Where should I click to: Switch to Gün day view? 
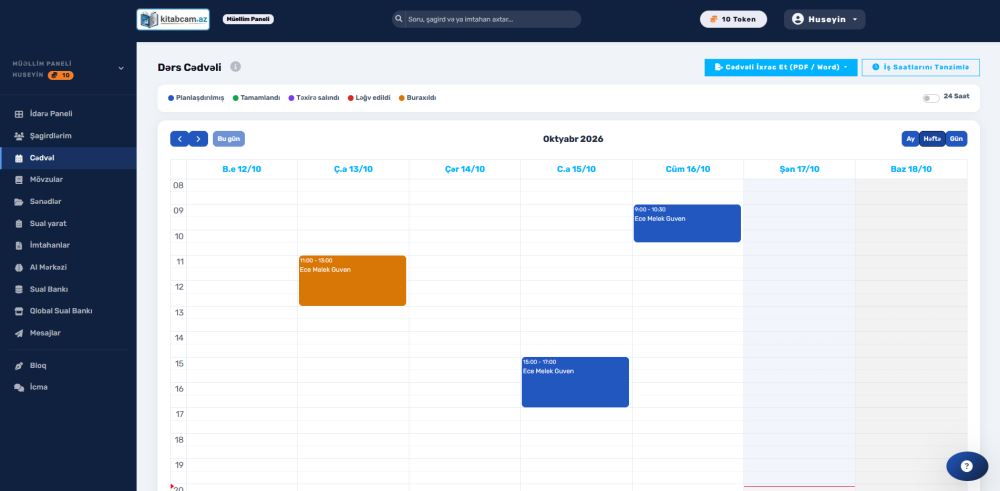(956, 138)
